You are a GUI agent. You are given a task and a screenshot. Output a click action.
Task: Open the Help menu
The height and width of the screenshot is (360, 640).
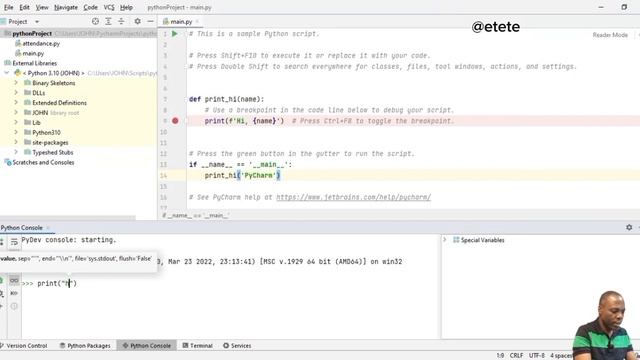point(126,7)
